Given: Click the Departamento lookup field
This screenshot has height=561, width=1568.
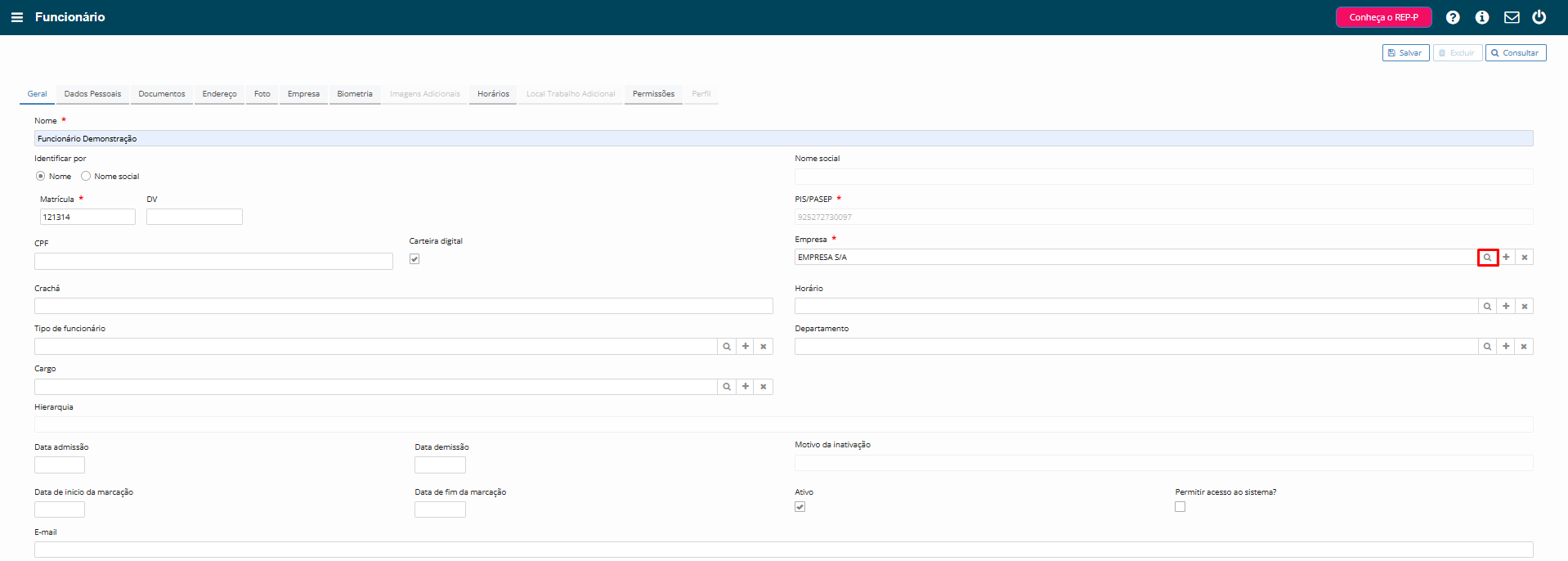Looking at the screenshot, I should [1136, 347].
